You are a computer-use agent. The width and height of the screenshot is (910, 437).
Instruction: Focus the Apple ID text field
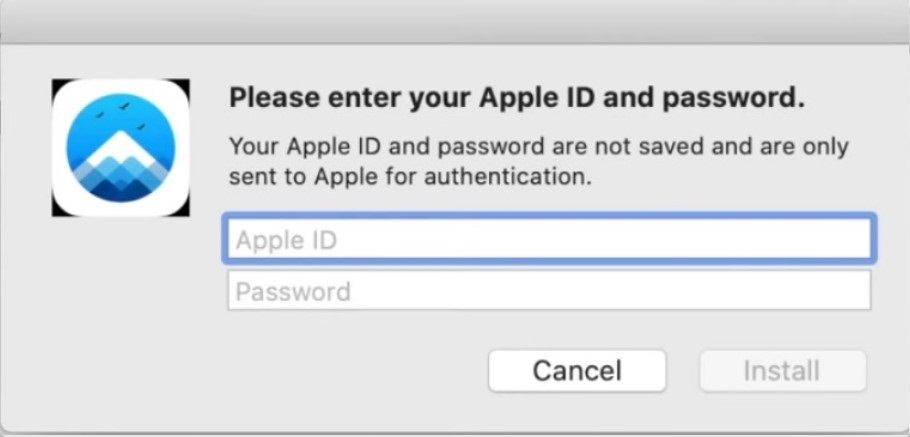[548, 240]
